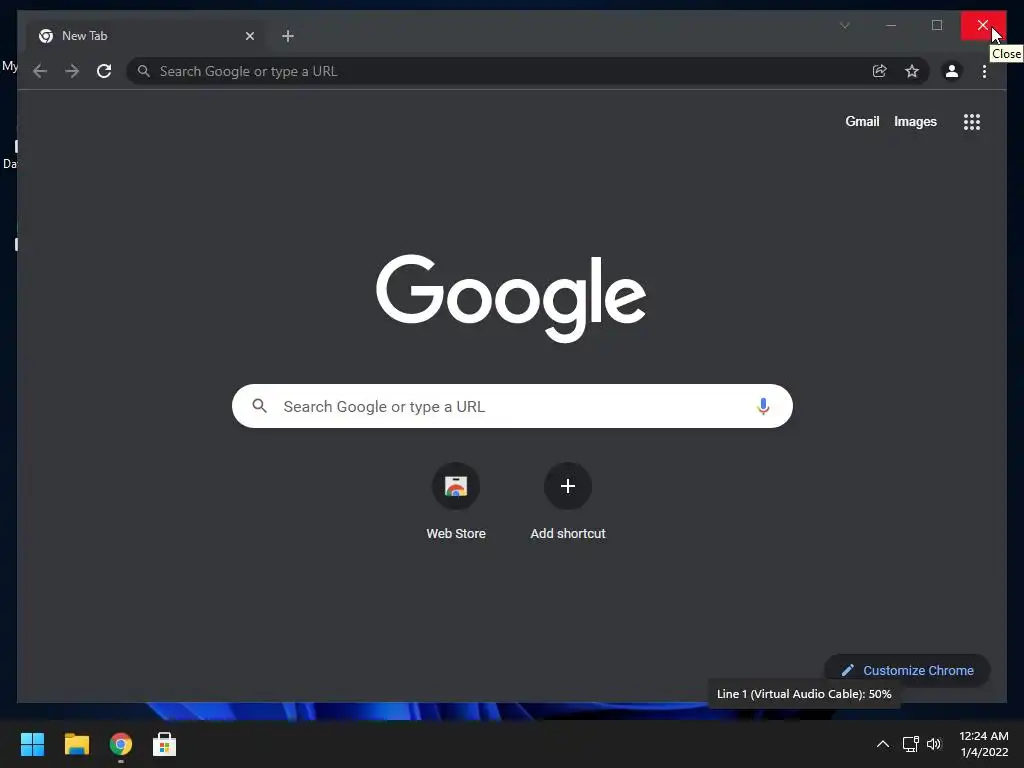The image size is (1024, 768).
Task: Click the network tray icon
Action: [910, 744]
